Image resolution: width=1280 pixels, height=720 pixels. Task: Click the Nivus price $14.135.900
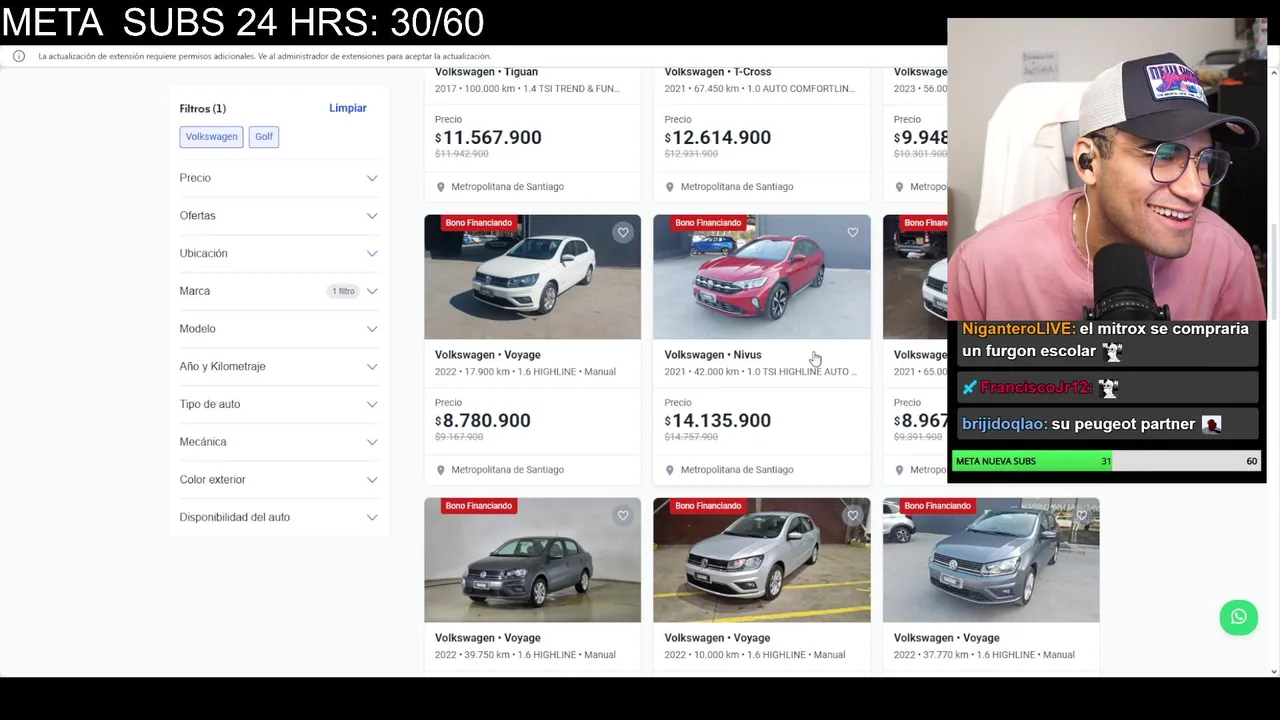coord(718,421)
